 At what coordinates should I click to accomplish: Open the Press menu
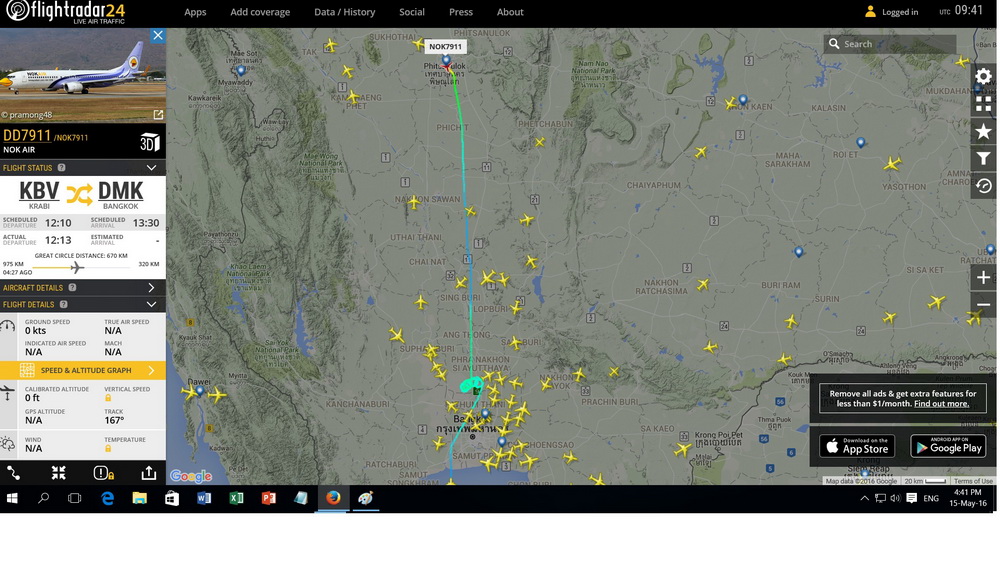pyautogui.click(x=461, y=12)
